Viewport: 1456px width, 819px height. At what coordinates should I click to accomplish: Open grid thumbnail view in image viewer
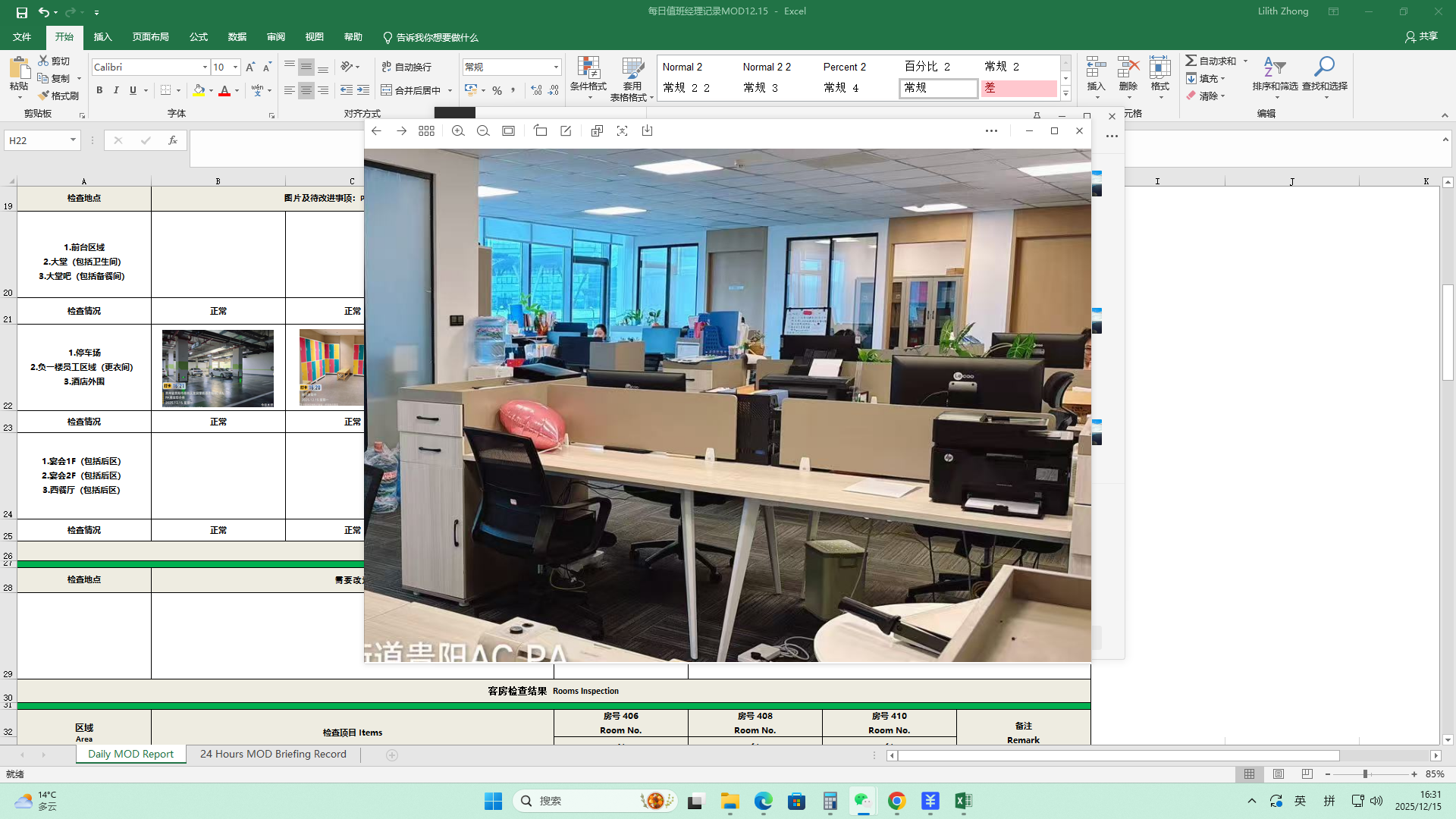pyautogui.click(x=426, y=131)
